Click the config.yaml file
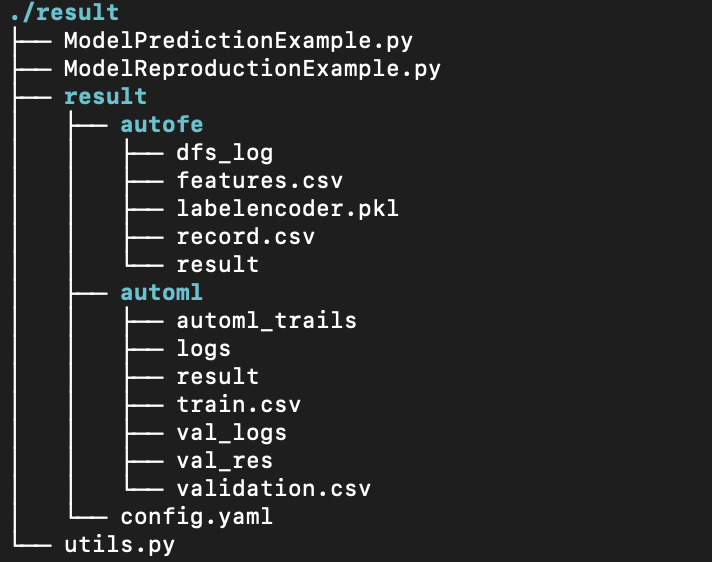712x562 pixels. [196, 517]
